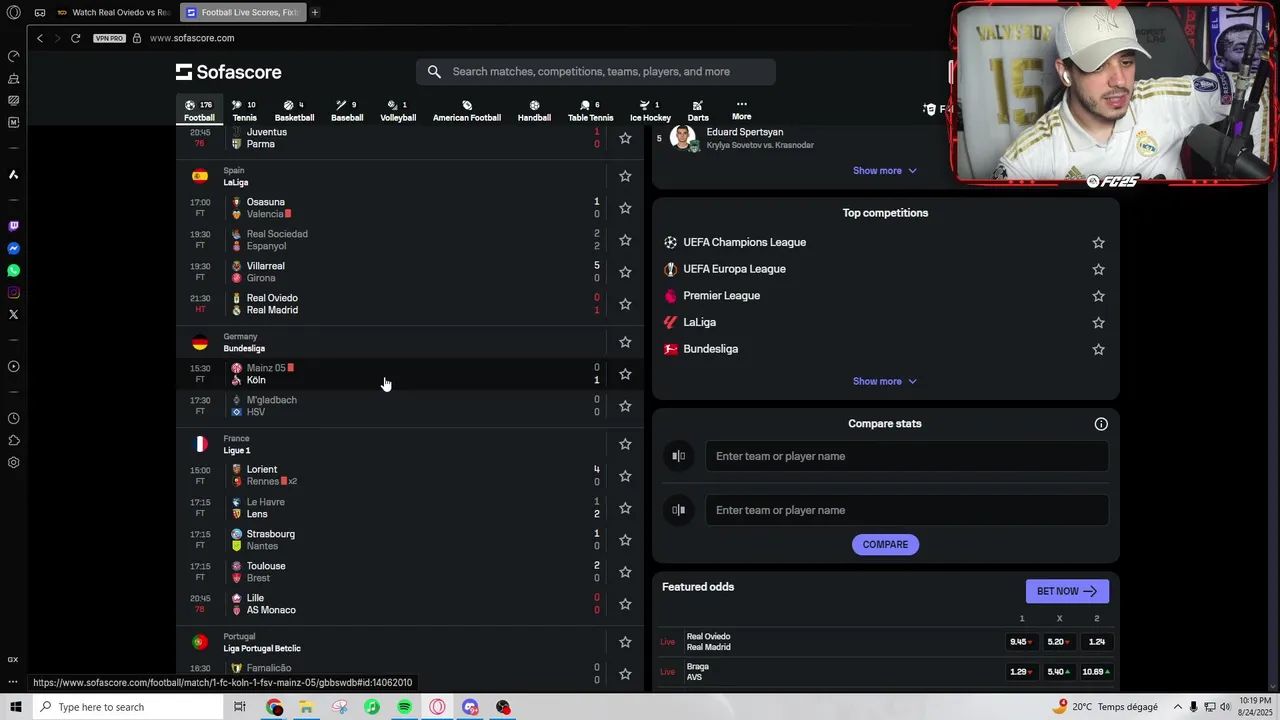
Task: Favorite Lille vs AS Monaco match
Action: tap(625, 604)
